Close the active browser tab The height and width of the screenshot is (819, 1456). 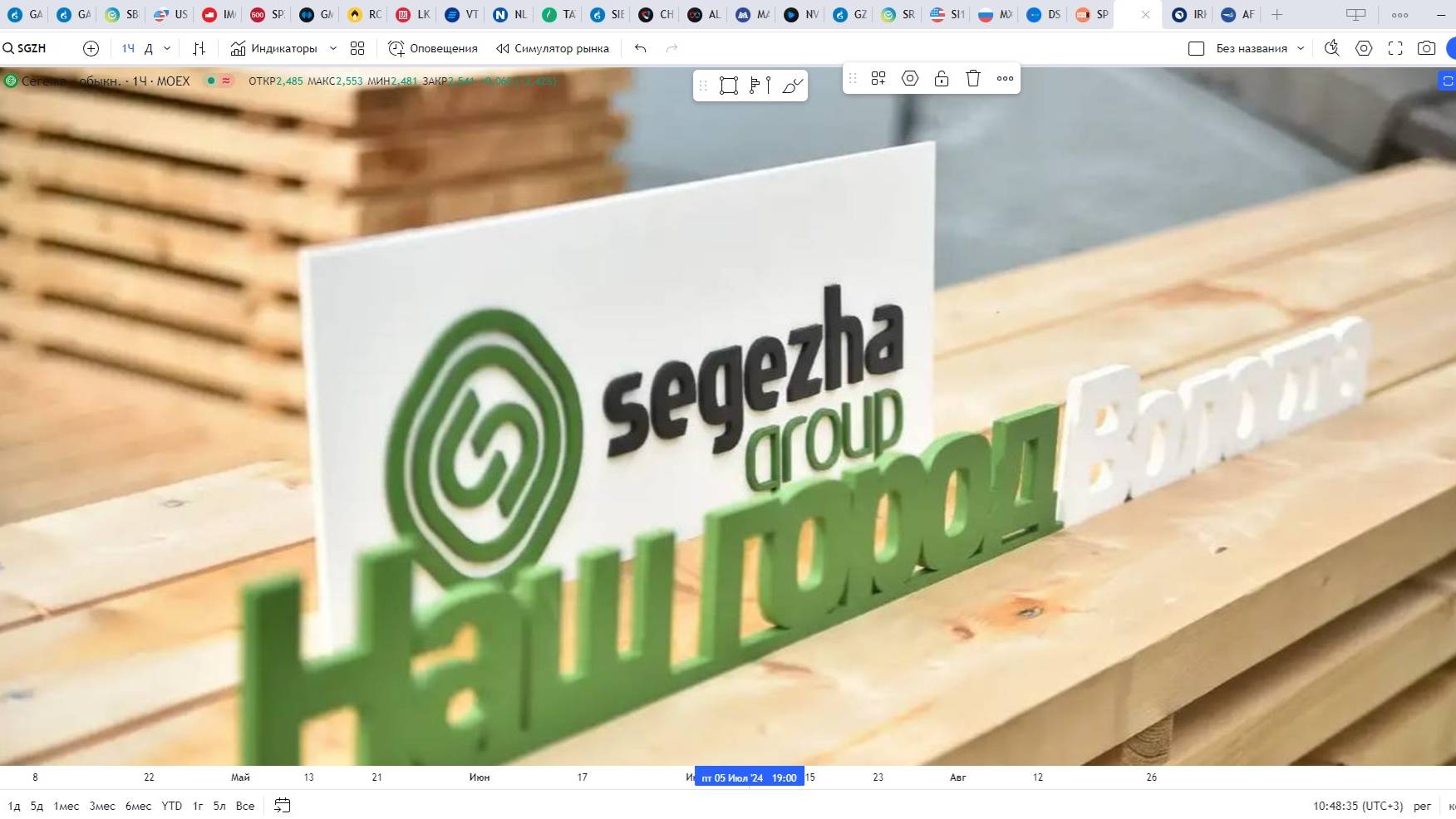[1145, 14]
